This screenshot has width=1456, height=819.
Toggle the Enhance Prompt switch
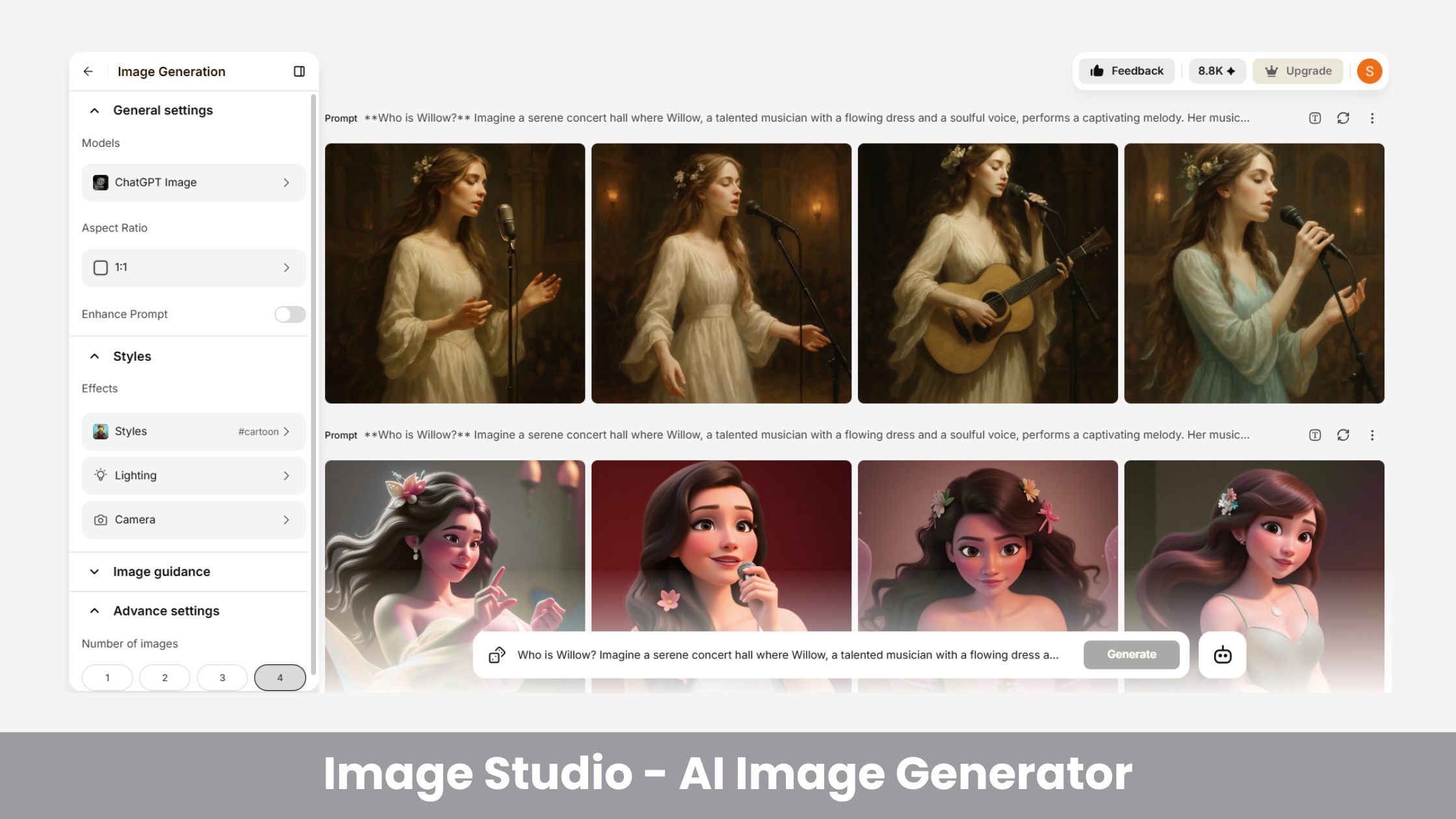click(x=290, y=315)
